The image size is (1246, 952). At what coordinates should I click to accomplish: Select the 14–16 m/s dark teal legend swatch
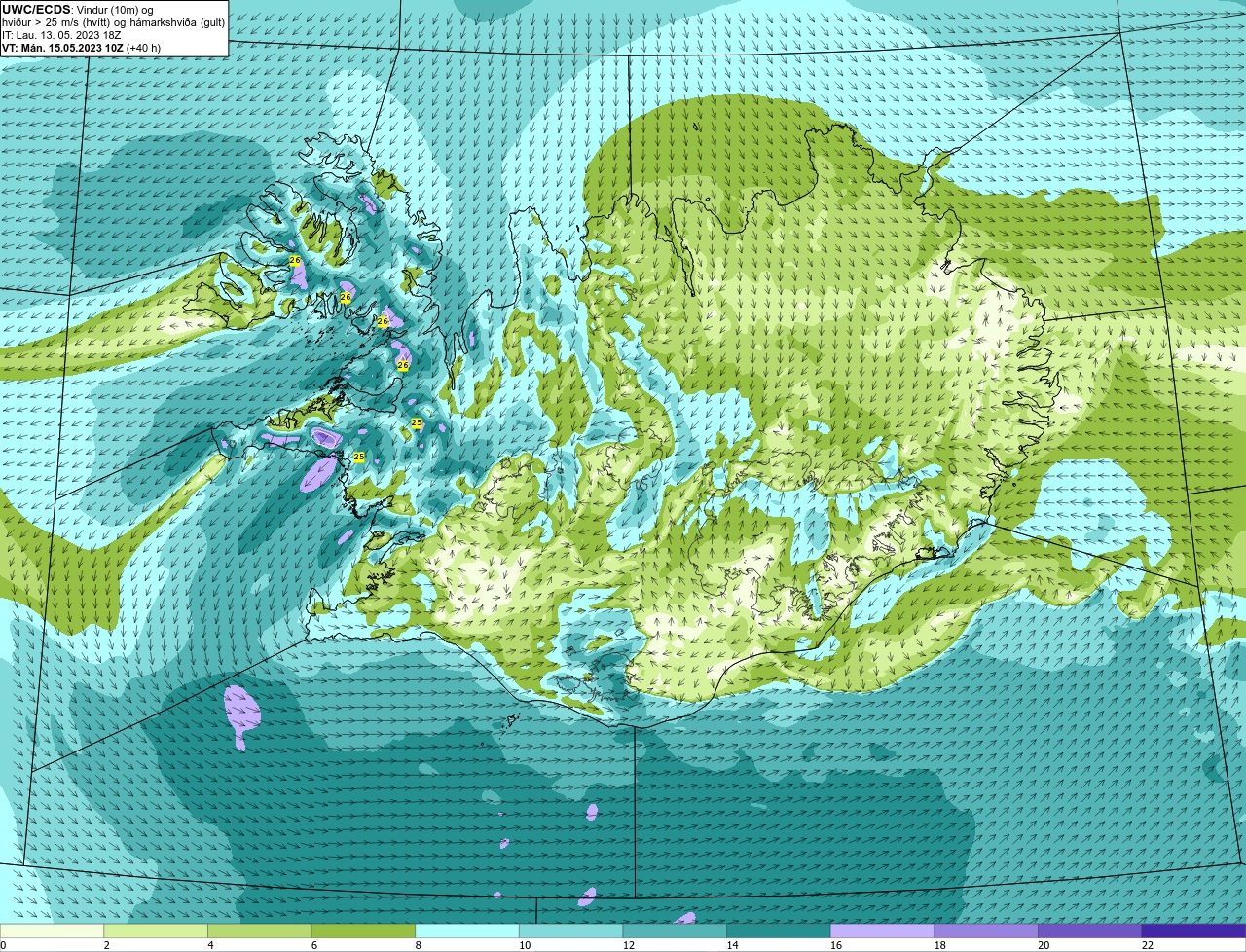pyautogui.click(x=779, y=932)
